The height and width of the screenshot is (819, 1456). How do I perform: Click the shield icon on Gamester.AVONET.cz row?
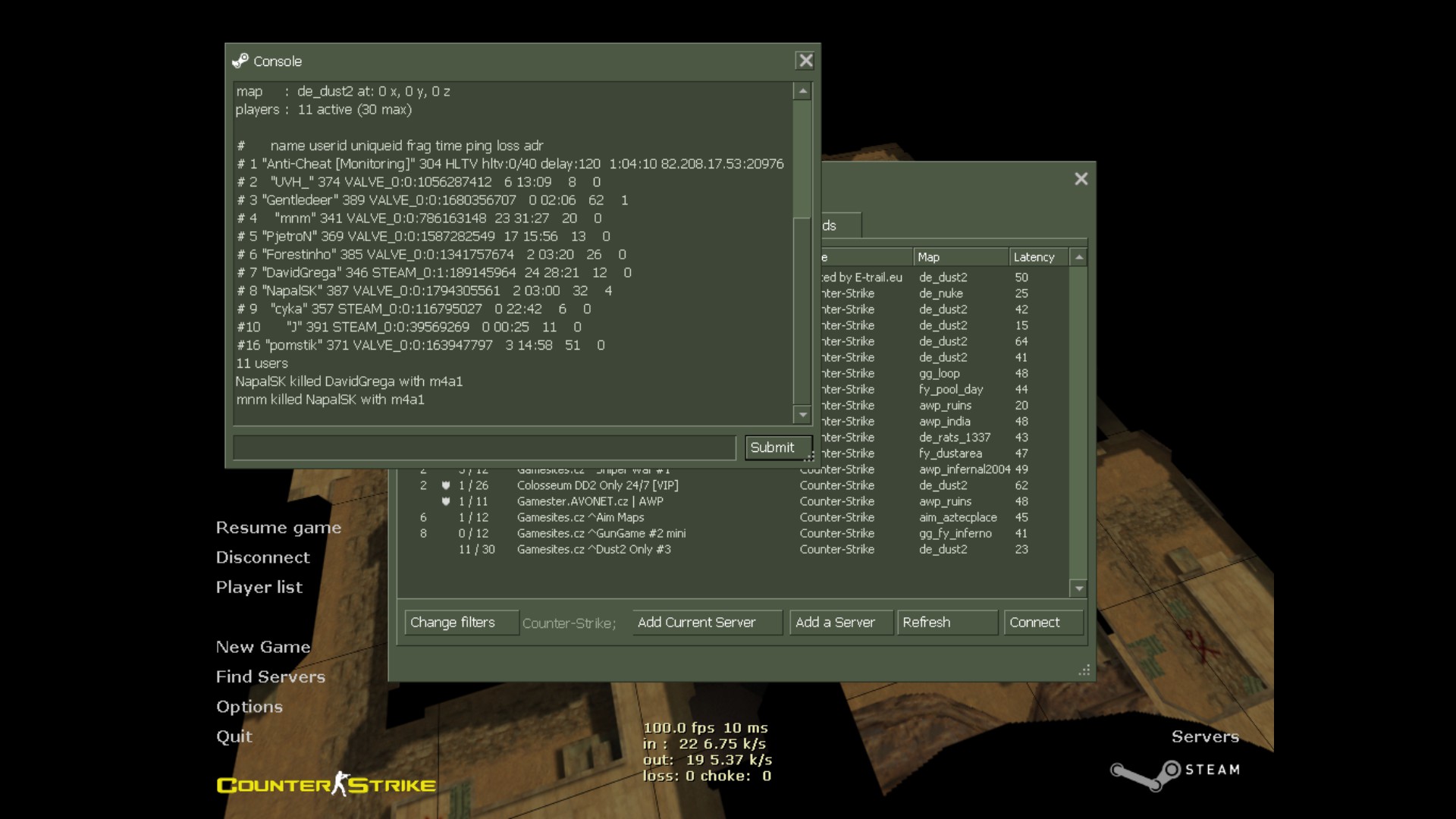[x=446, y=501]
